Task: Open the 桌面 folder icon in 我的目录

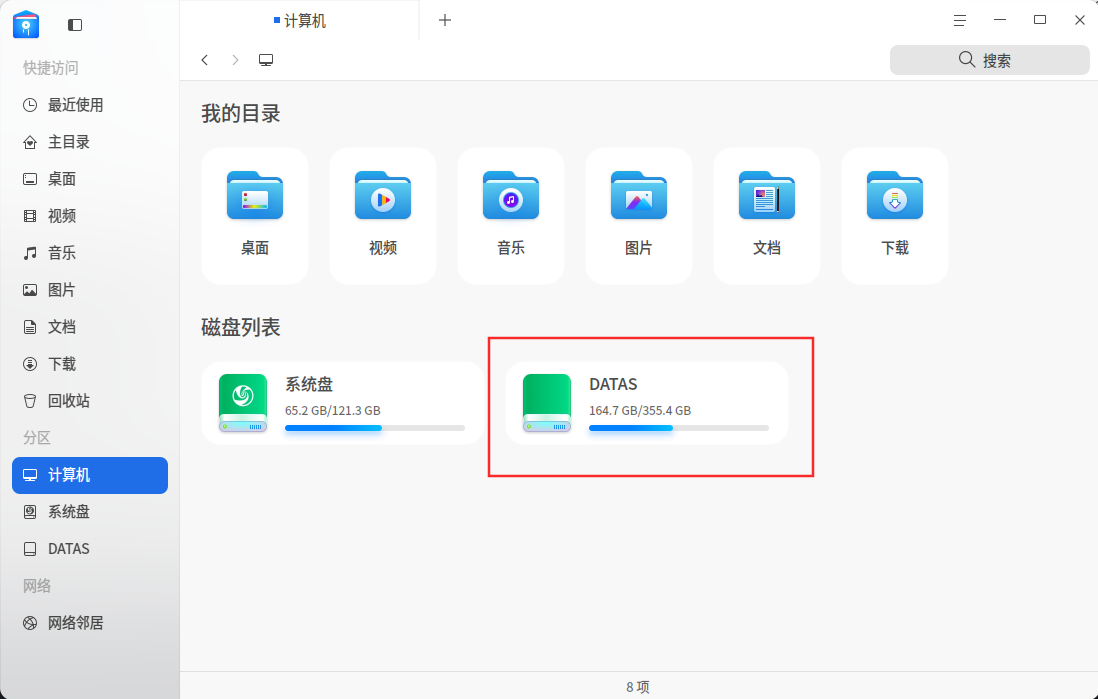Action: click(255, 196)
